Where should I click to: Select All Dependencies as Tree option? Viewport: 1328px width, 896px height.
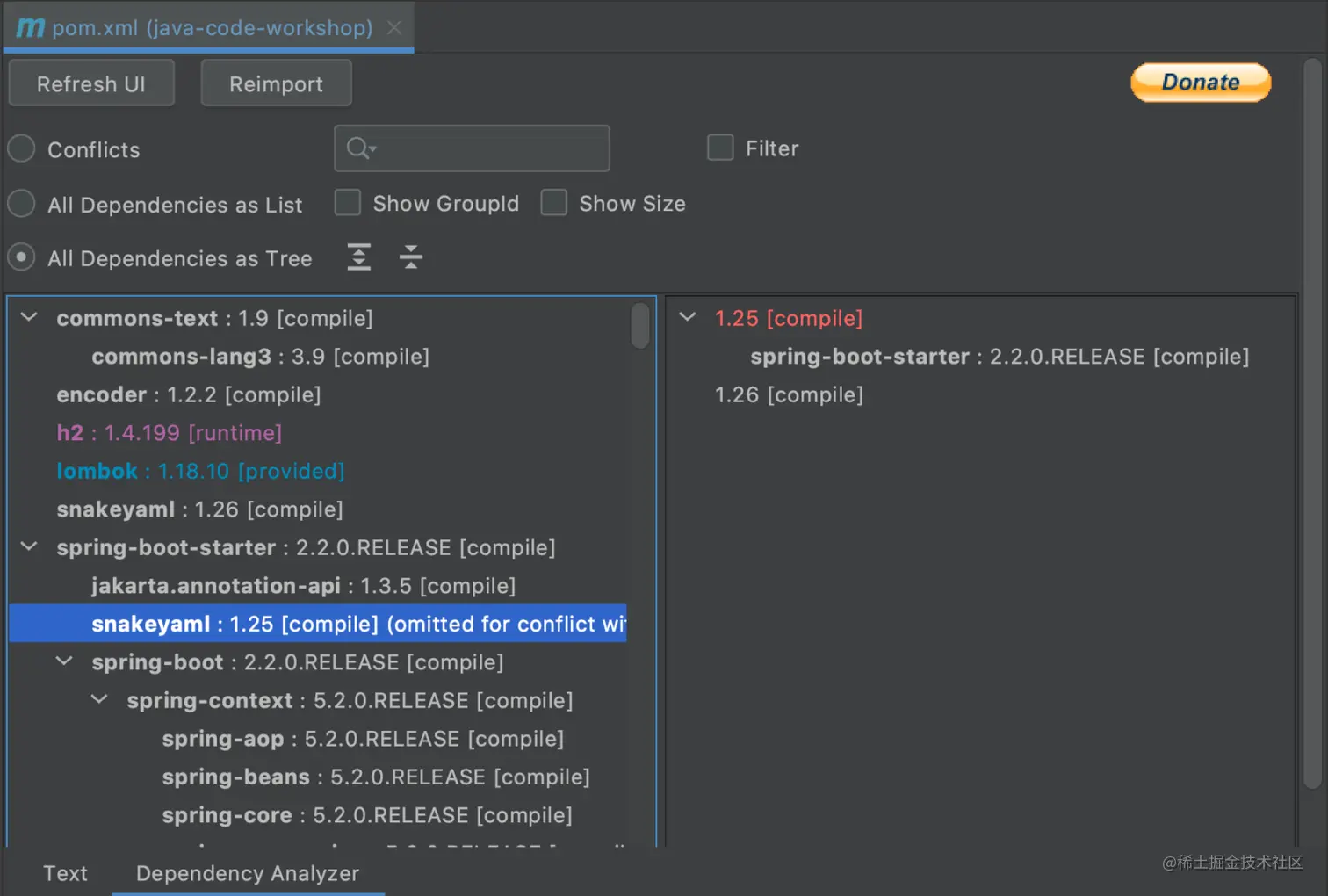22,257
